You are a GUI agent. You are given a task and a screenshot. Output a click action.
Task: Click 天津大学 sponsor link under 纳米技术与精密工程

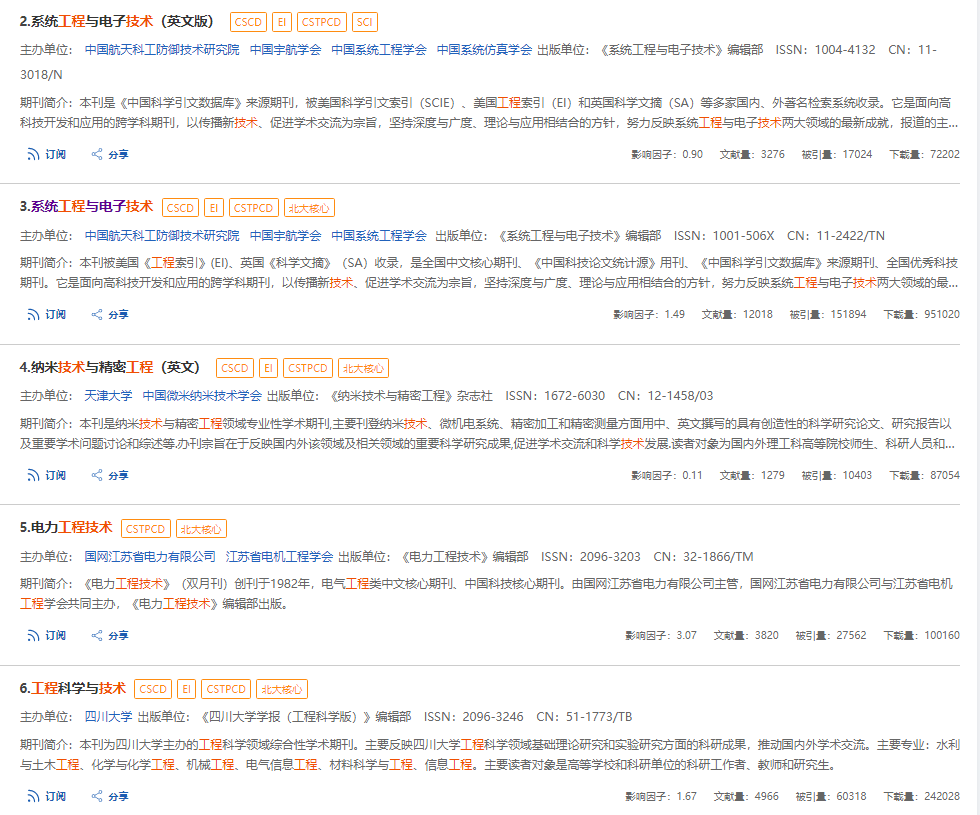(x=110, y=394)
